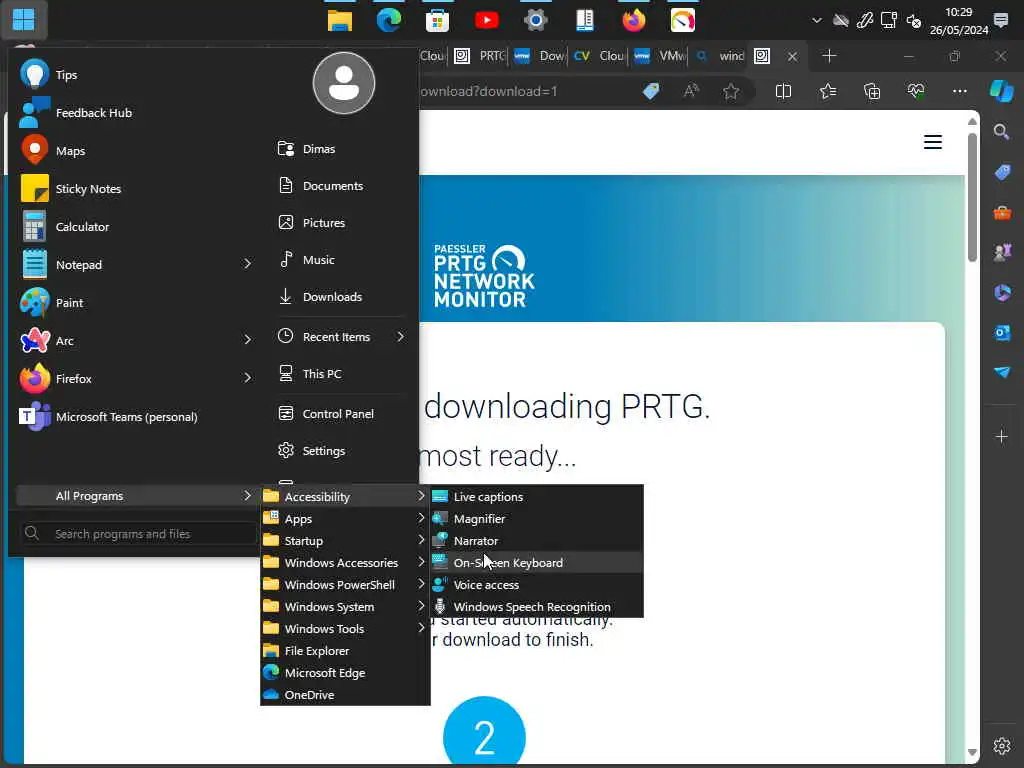The image size is (1024, 768).
Task: Select Live captions
Action: [x=536, y=497]
